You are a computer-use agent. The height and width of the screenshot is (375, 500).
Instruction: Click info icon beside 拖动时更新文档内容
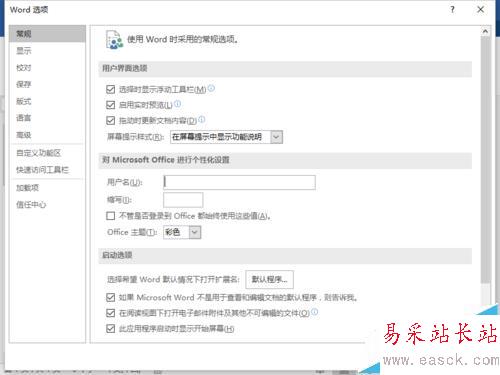click(x=202, y=119)
